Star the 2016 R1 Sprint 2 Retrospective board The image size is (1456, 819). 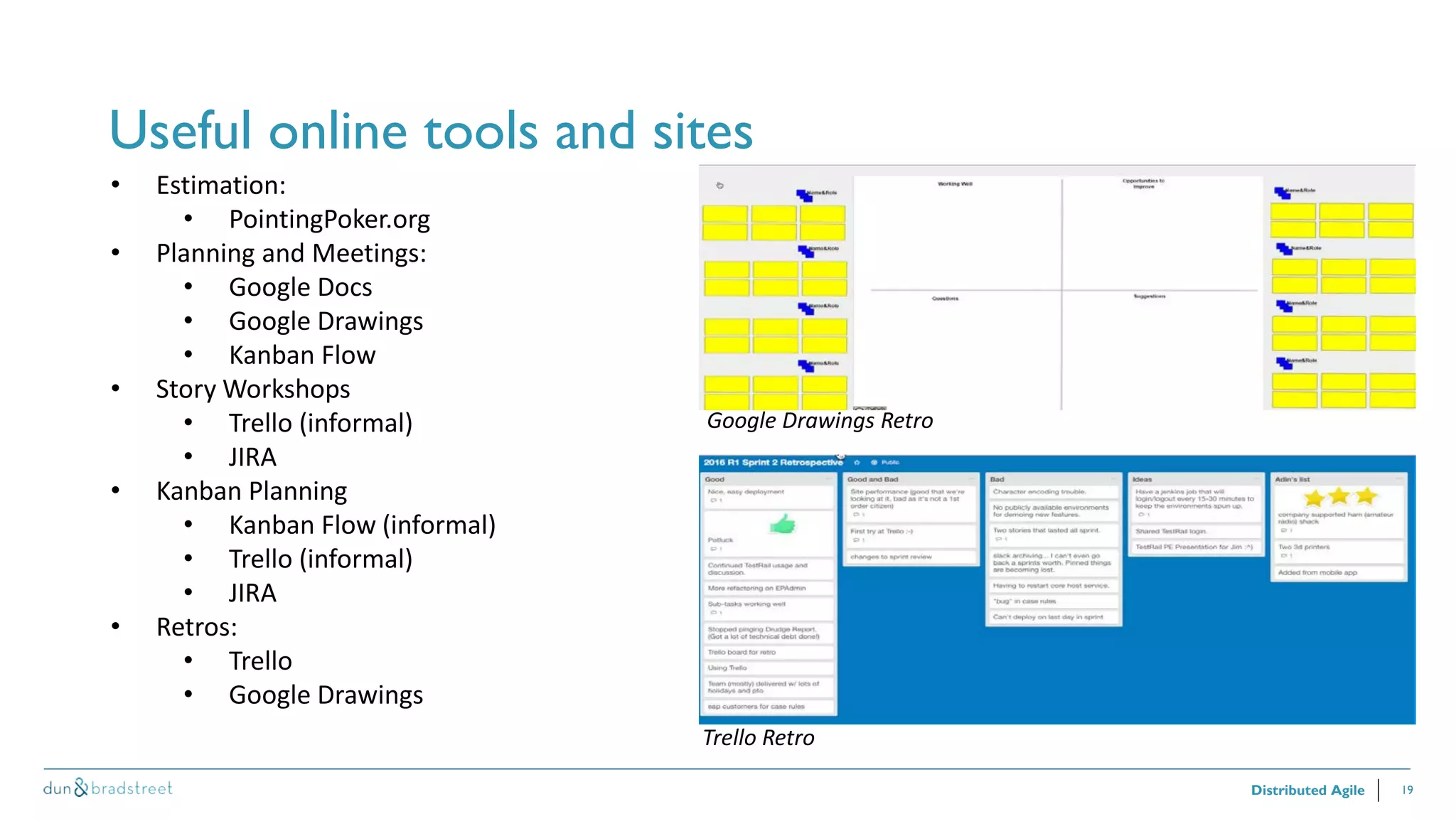point(857,462)
